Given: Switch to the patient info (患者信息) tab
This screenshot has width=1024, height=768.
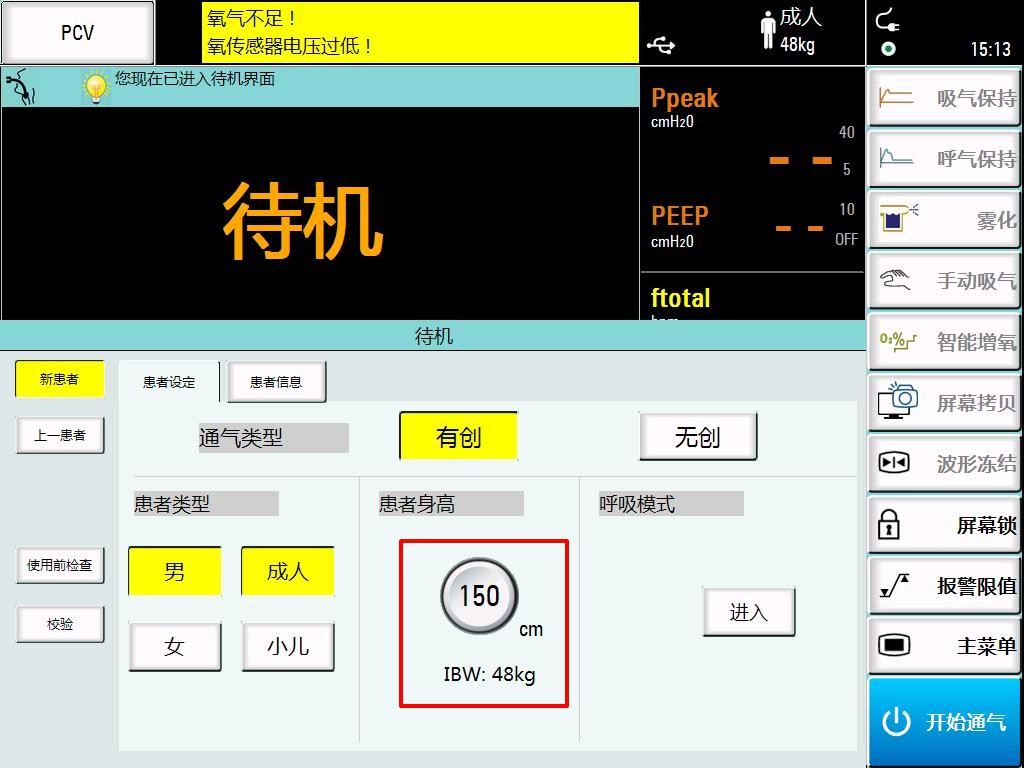Looking at the screenshot, I should [x=276, y=381].
